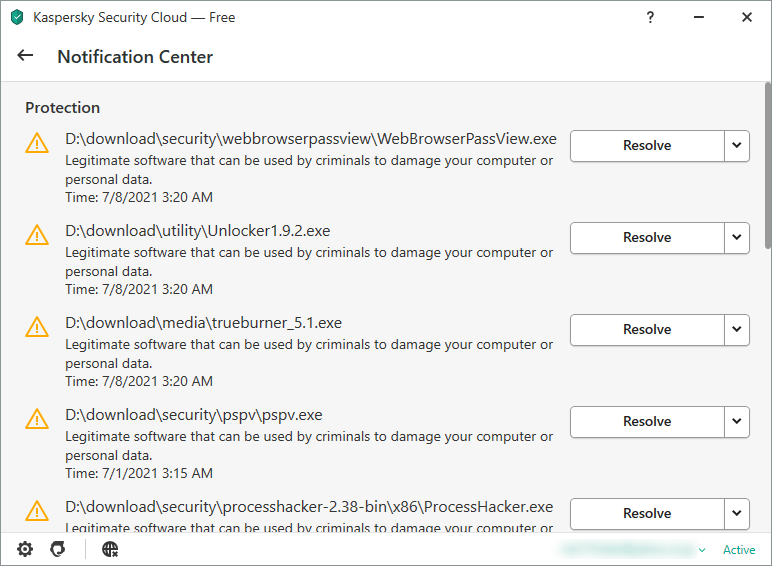The image size is (772, 566).
Task: Select the ProcessHacker.exe file path
Action: tap(309, 507)
